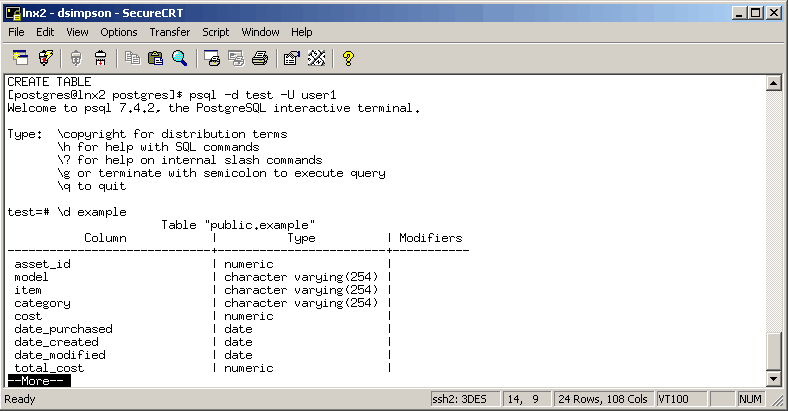Open the Window menu
The image size is (788, 411).
point(260,32)
